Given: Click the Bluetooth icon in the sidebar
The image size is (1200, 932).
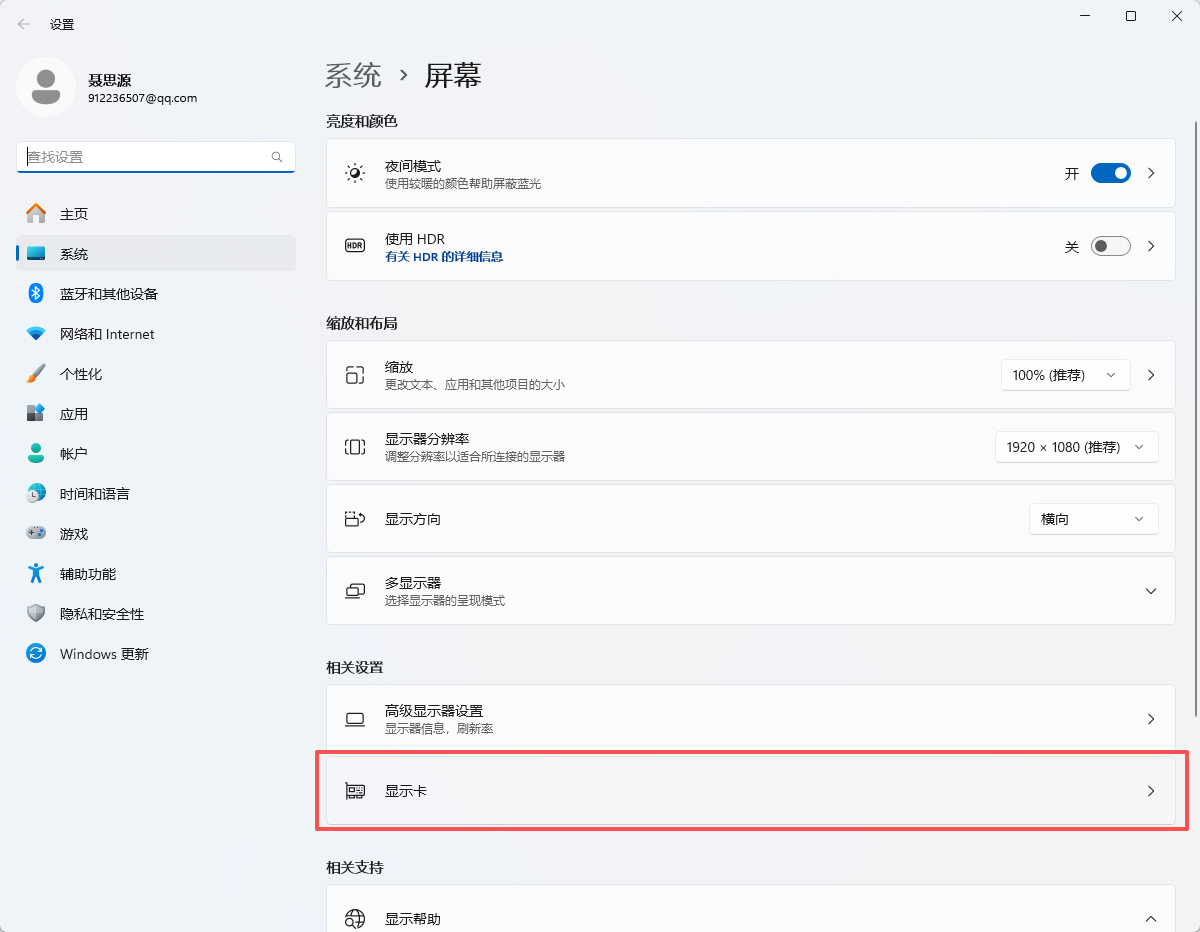Looking at the screenshot, I should 36,294.
